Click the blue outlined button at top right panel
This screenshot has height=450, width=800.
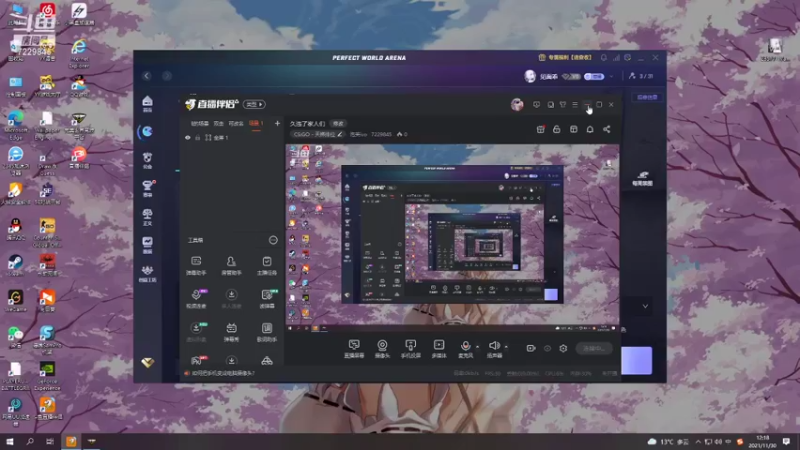click(x=647, y=97)
